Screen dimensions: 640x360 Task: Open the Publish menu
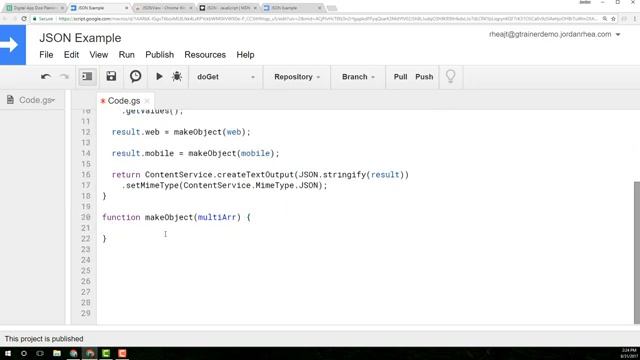coord(159,55)
